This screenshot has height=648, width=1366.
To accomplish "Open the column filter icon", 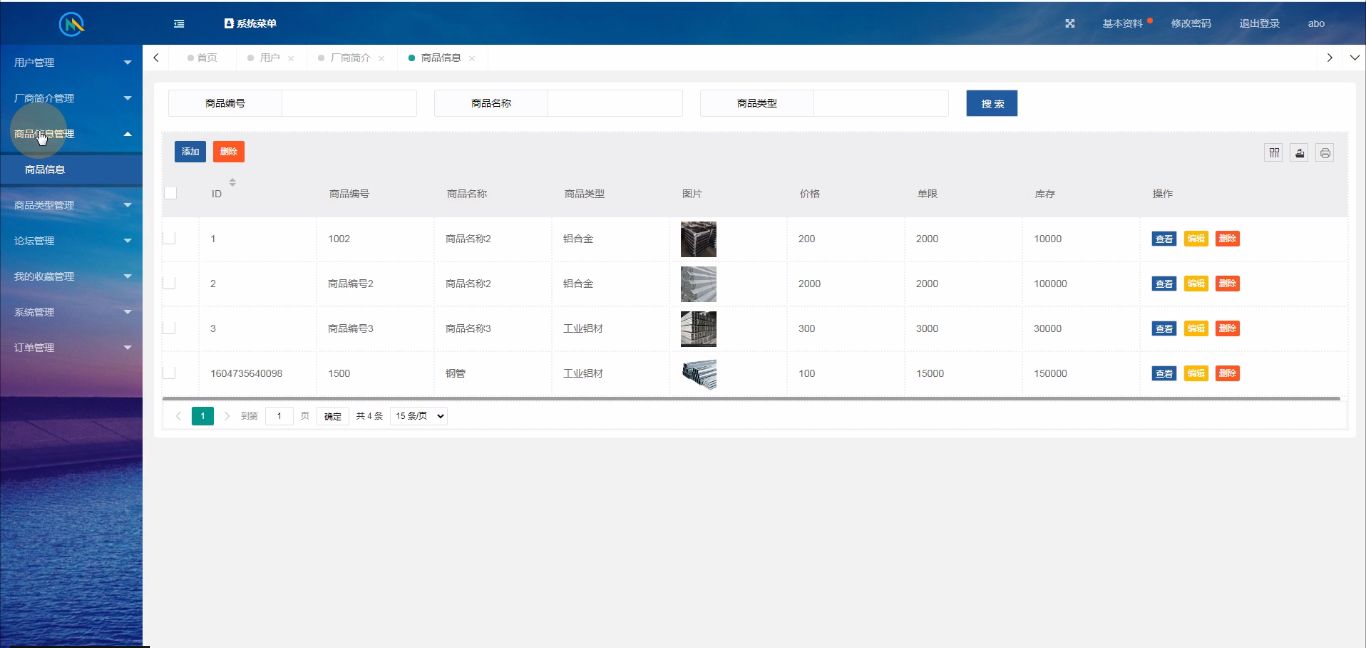I will tap(1274, 153).
